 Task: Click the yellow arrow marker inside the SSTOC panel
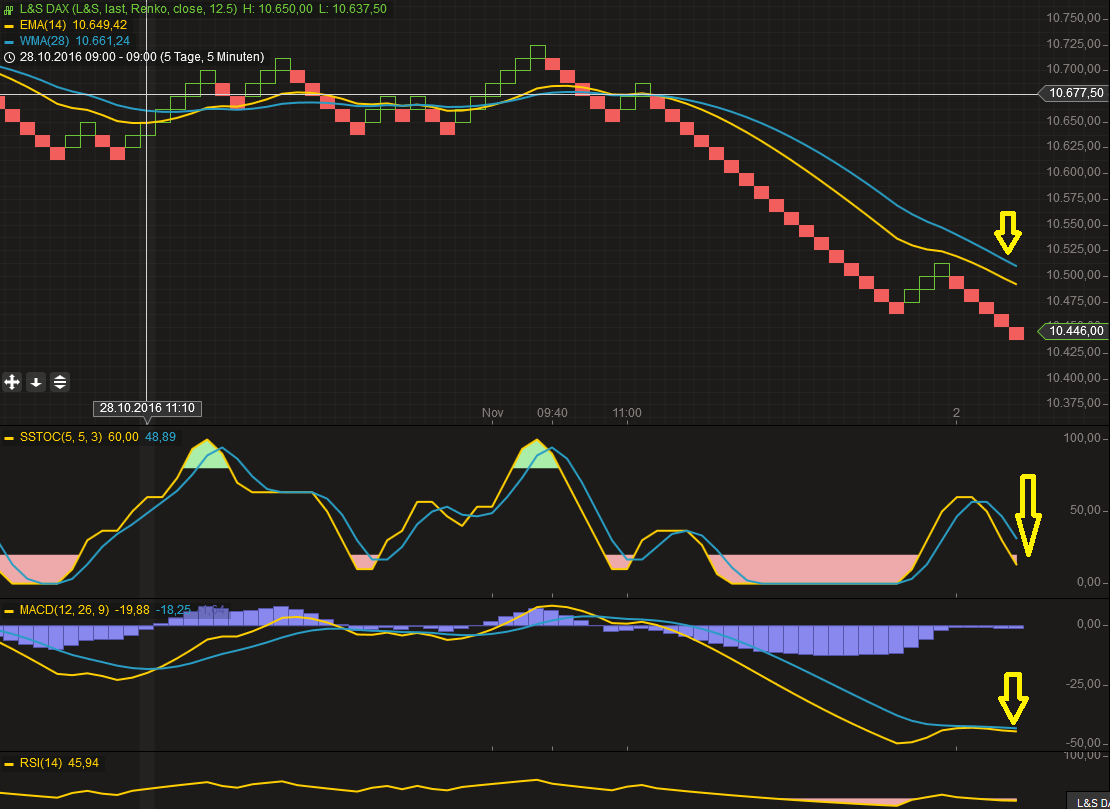(x=1029, y=515)
